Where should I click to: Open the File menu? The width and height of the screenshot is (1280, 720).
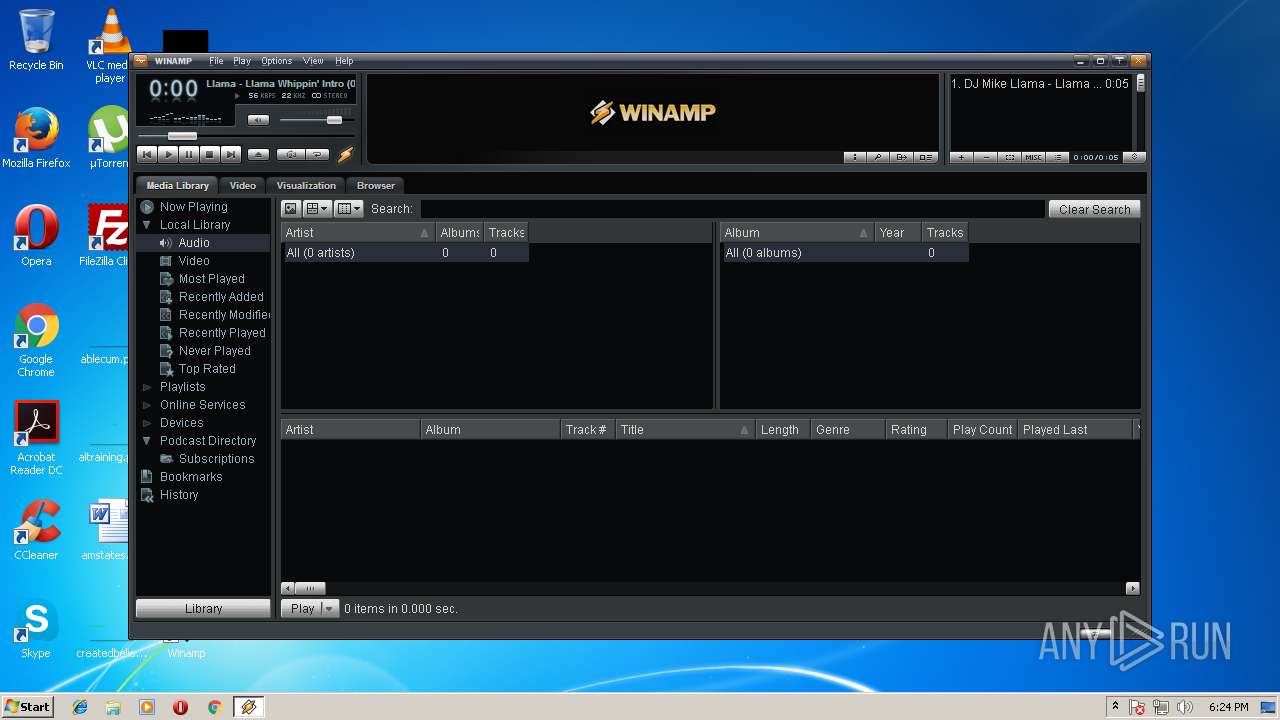point(216,61)
